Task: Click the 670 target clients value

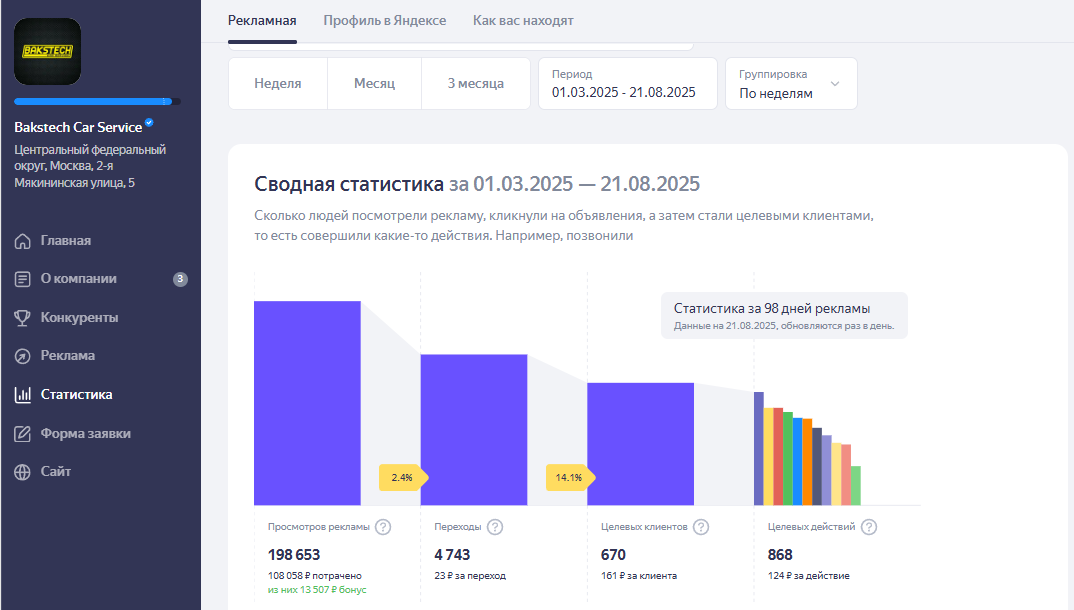Action: click(614, 555)
